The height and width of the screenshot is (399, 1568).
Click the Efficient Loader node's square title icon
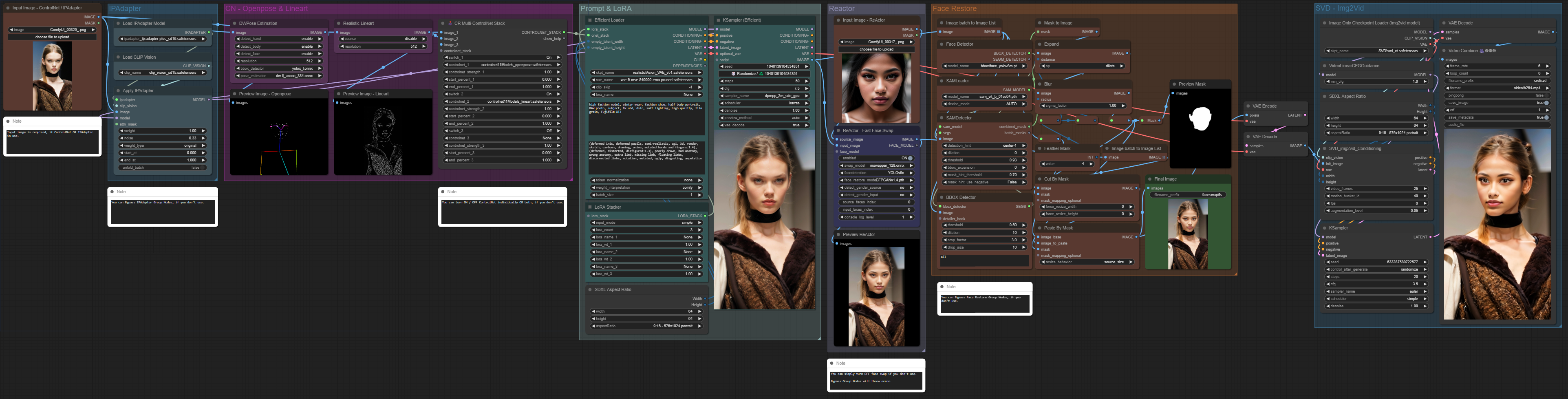click(x=590, y=20)
